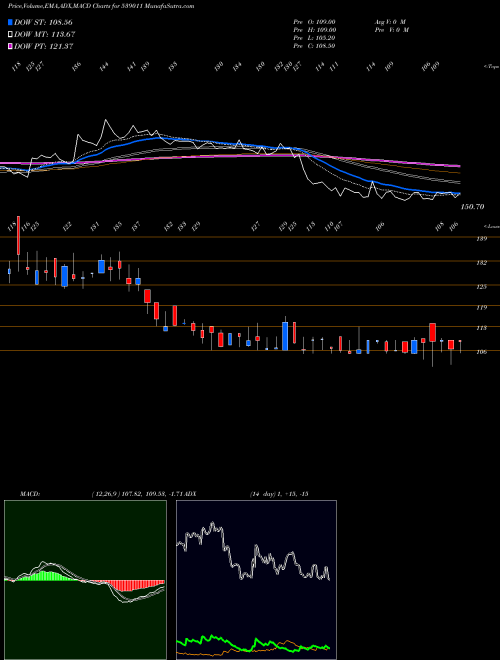Click the 'Pre L: 105.20' value
The height and width of the screenshot is (660, 500).
(314, 38)
